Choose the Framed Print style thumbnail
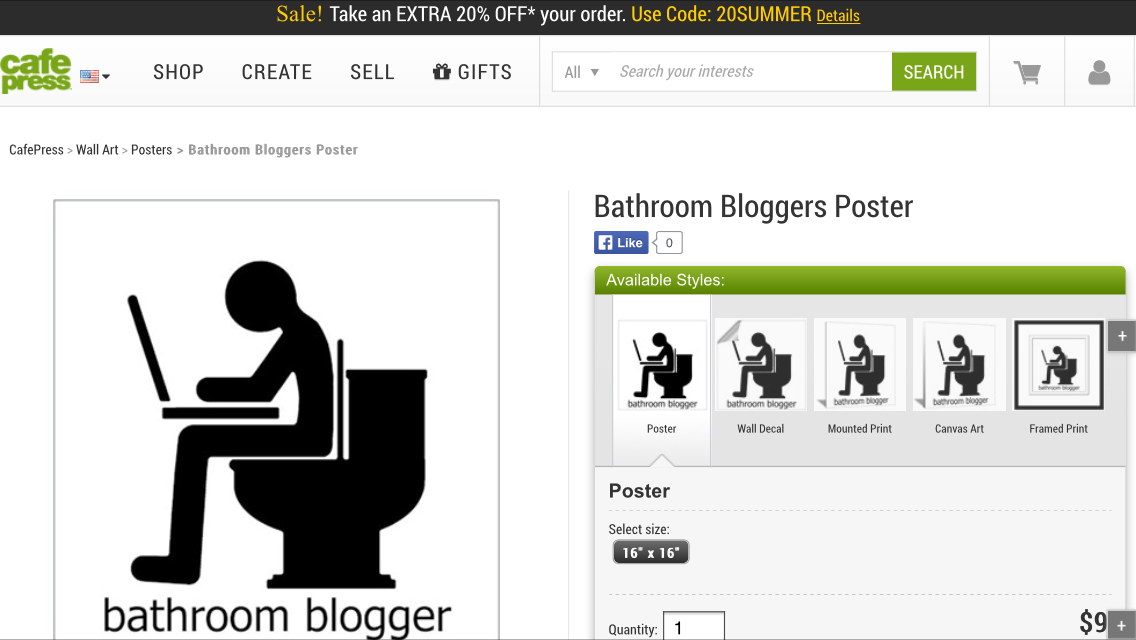 1058,377
